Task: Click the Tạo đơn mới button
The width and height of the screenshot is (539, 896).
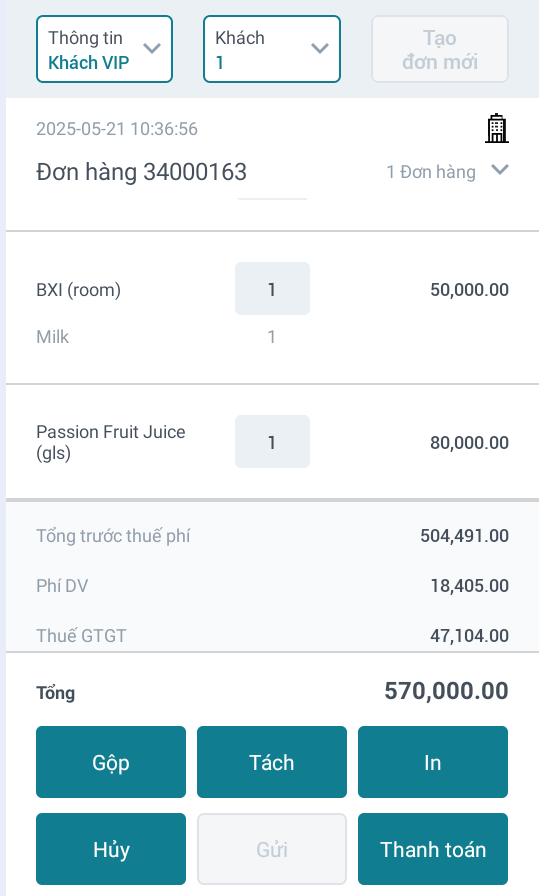Action: 440,49
